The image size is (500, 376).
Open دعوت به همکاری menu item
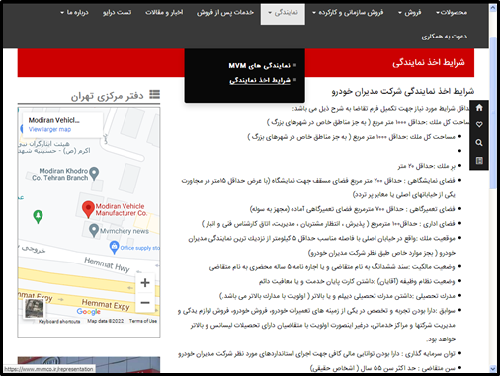coord(444,36)
